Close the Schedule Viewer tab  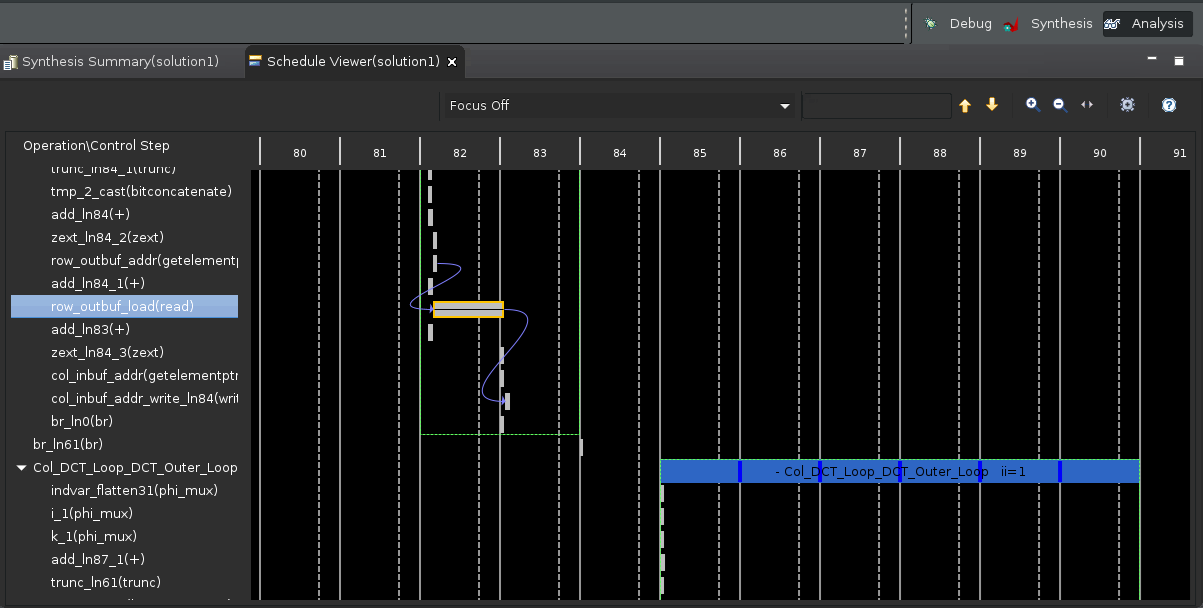(452, 62)
